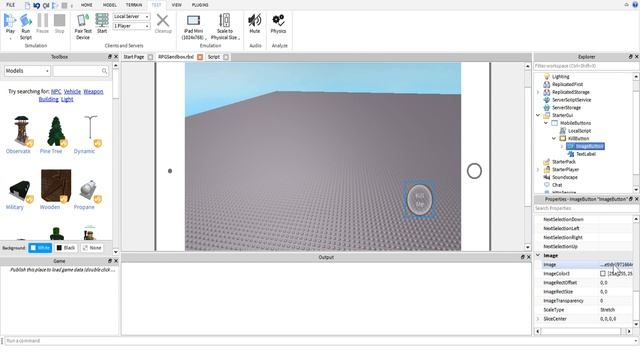Viewport: 640px width, 360px height.
Task: Click the emulated device home button circle
Action: [474, 171]
